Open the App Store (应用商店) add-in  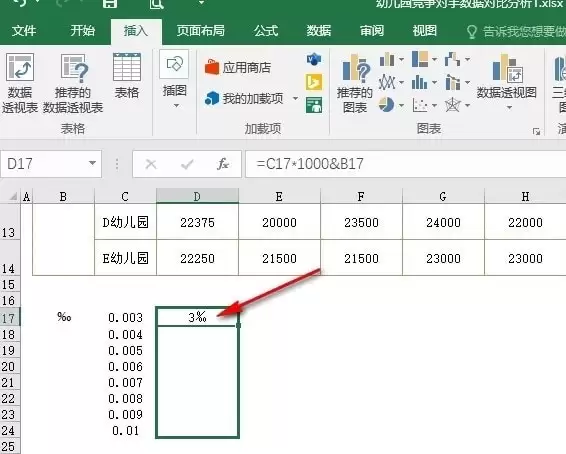[x=238, y=67]
